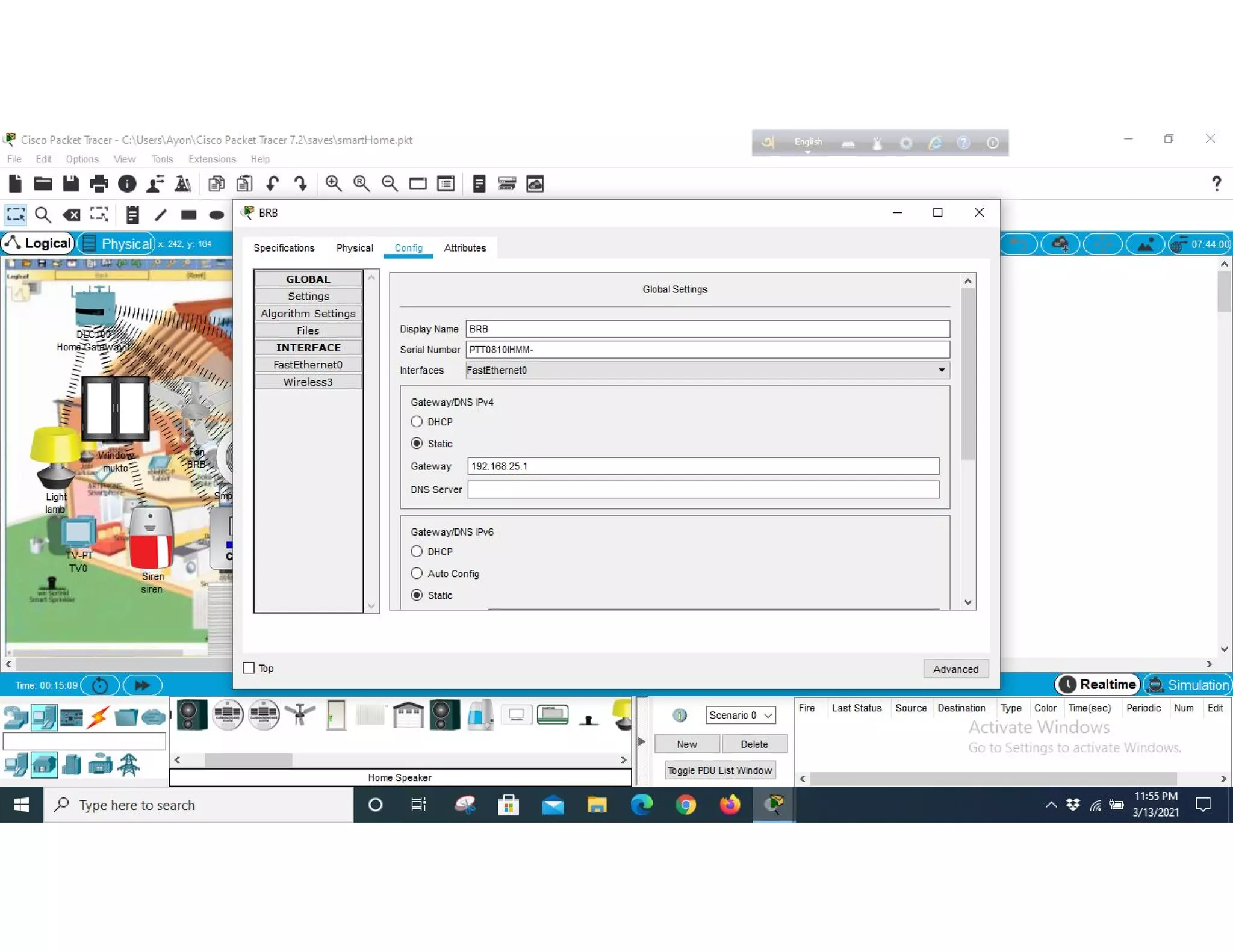This screenshot has width=1233, height=952.
Task: Click the Power Cycle Devices icon
Action: pyautogui.click(x=100, y=685)
